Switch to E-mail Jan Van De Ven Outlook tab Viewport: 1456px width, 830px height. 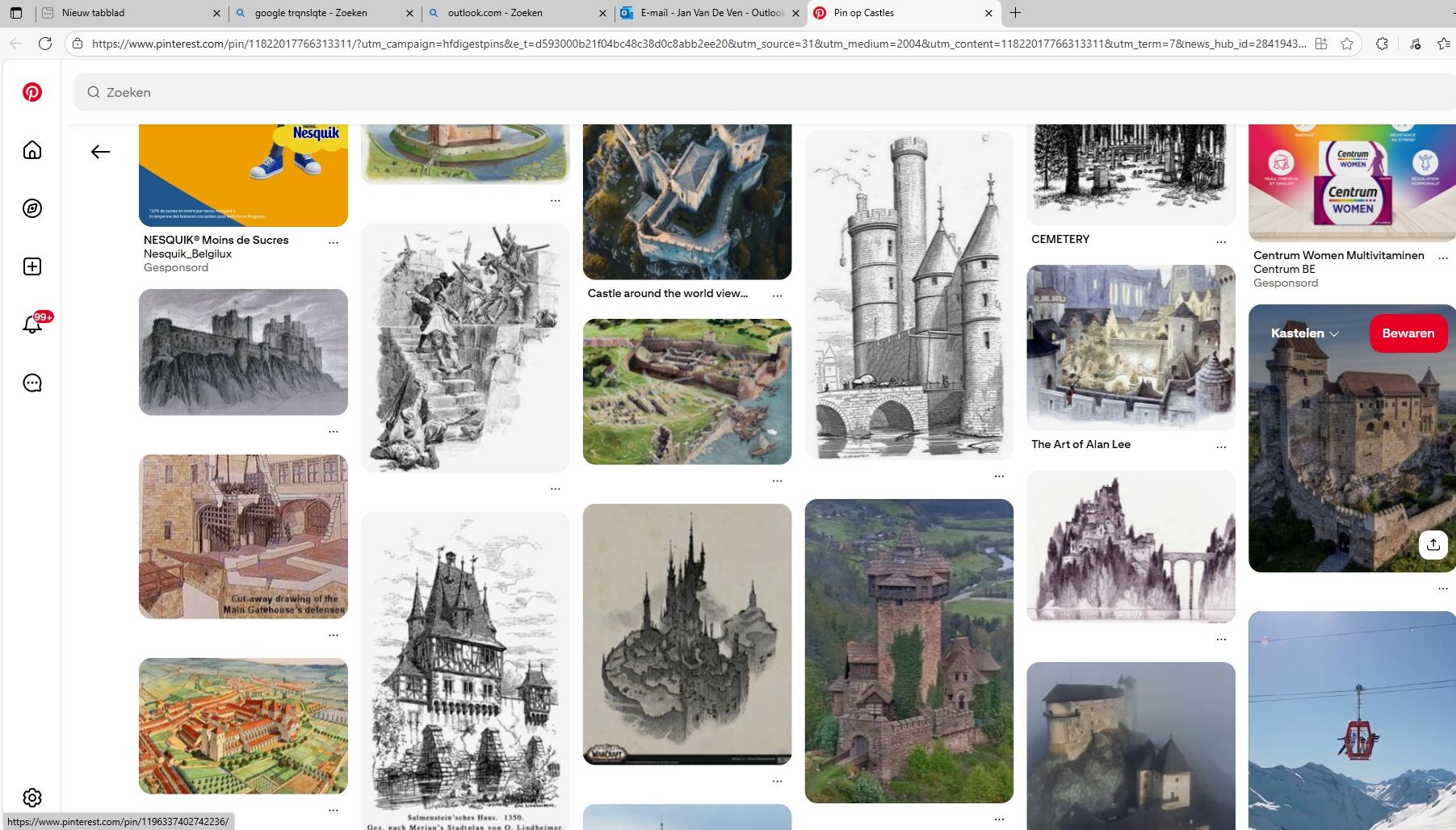[x=711, y=13]
